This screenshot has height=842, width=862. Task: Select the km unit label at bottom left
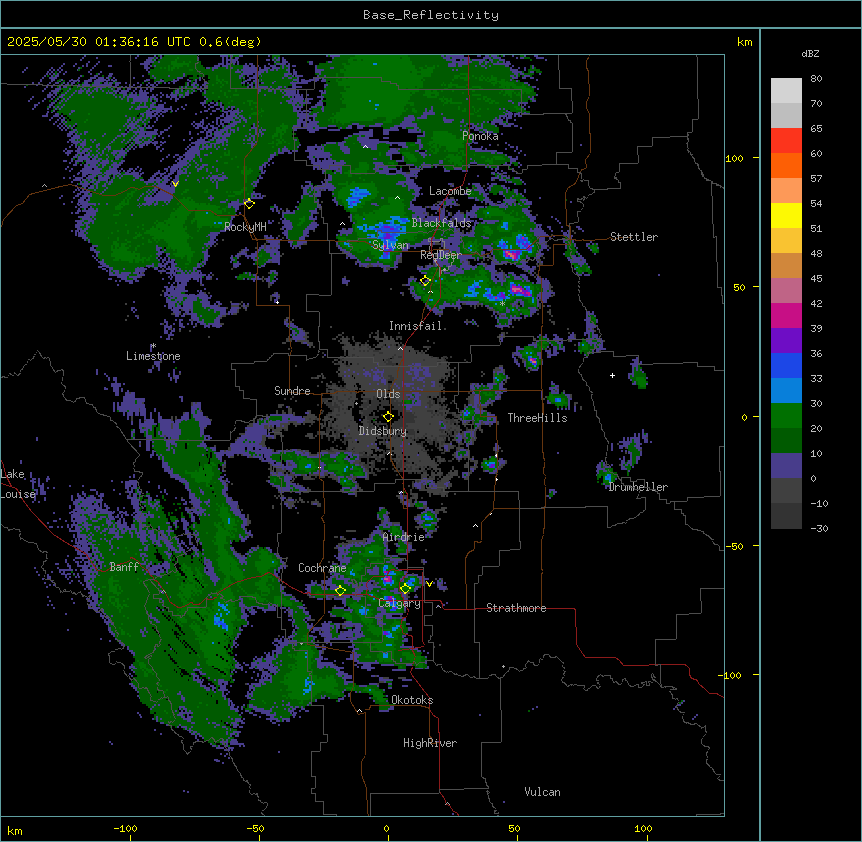click(x=15, y=830)
